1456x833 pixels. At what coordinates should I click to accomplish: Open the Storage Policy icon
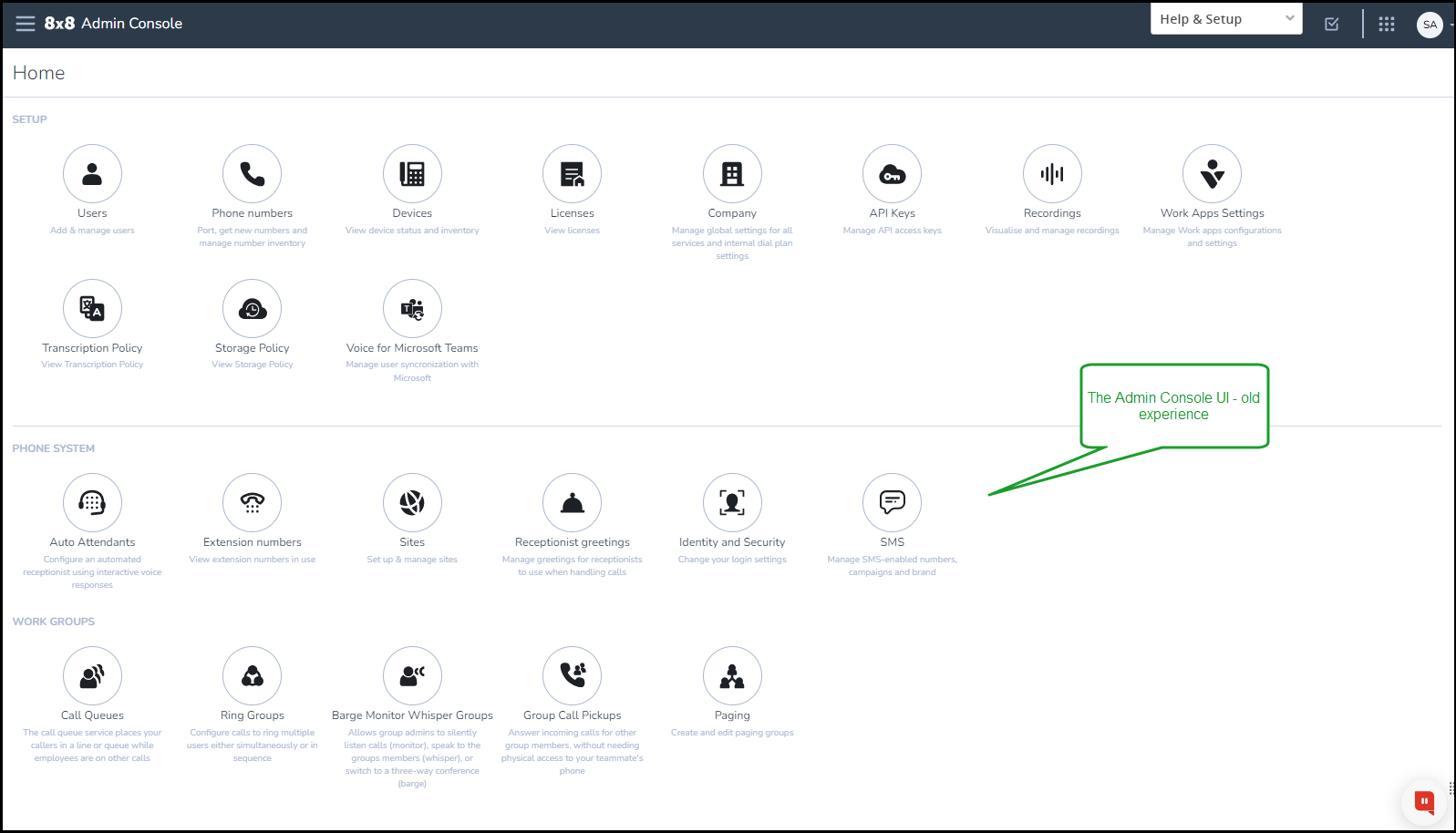tap(253, 308)
